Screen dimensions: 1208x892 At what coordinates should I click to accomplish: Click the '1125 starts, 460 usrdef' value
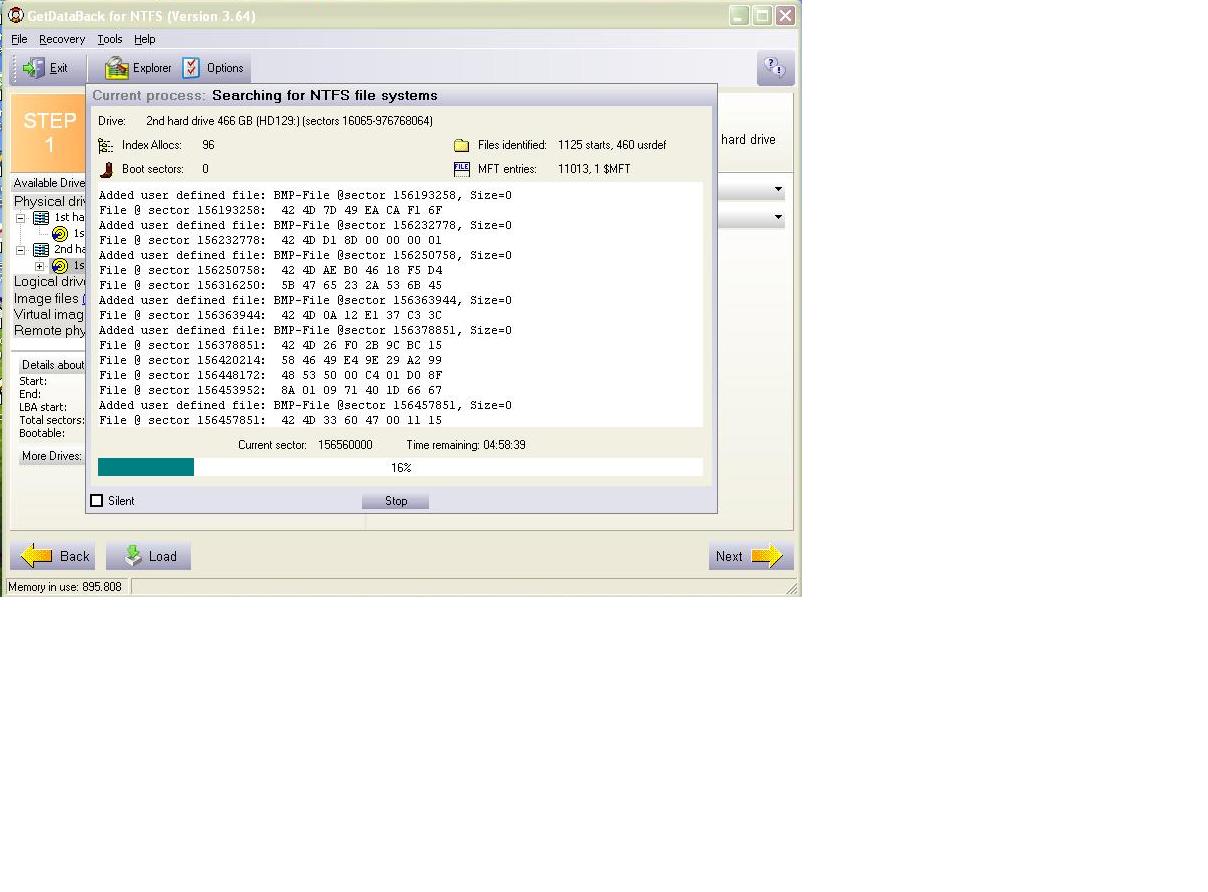612,145
